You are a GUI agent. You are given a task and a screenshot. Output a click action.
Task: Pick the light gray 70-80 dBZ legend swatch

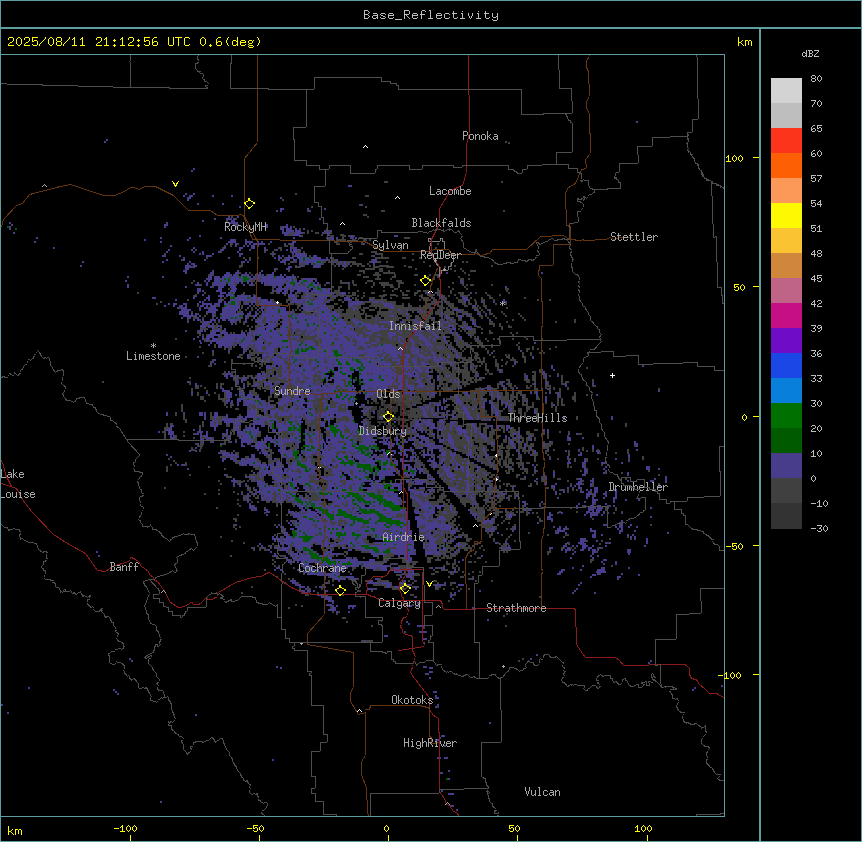tap(786, 91)
